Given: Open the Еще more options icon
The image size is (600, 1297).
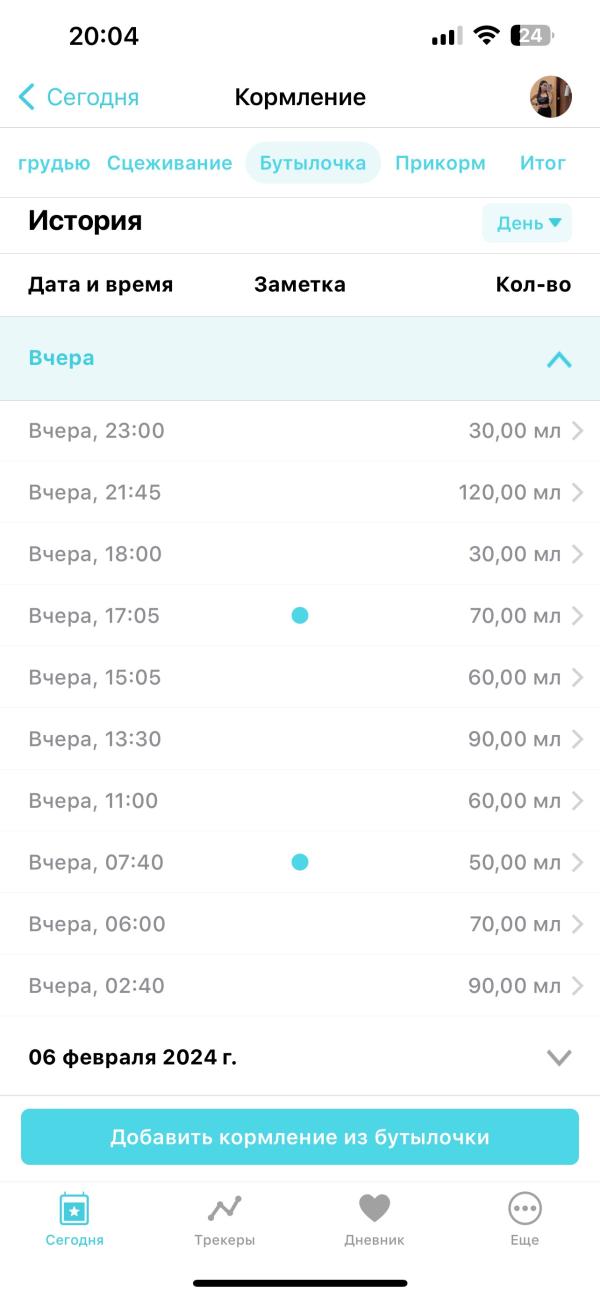Looking at the screenshot, I should pyautogui.click(x=524, y=1209).
